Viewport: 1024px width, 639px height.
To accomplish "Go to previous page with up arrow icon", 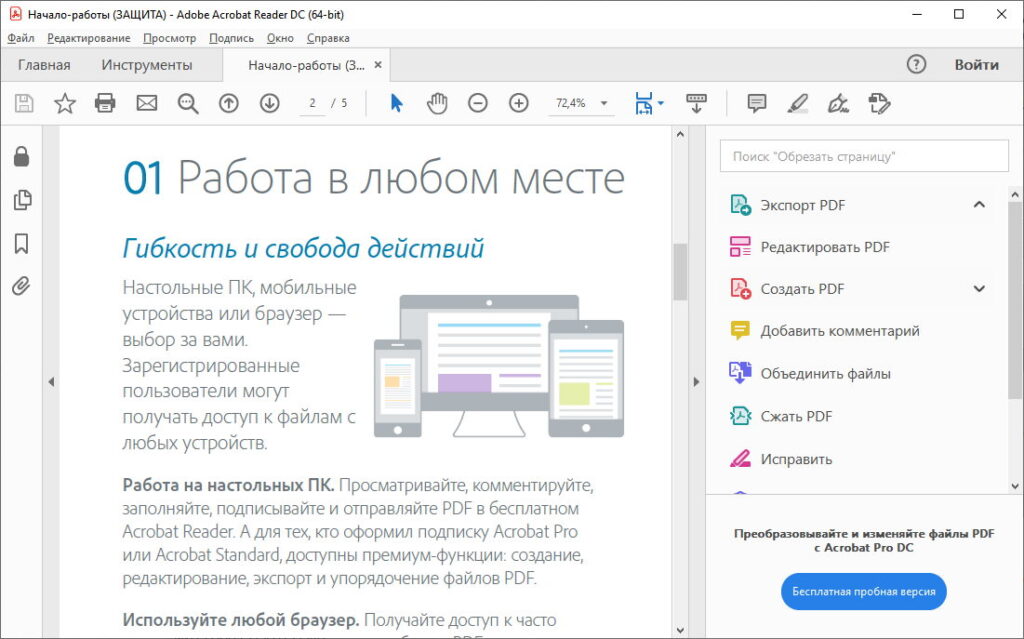I will 229,103.
